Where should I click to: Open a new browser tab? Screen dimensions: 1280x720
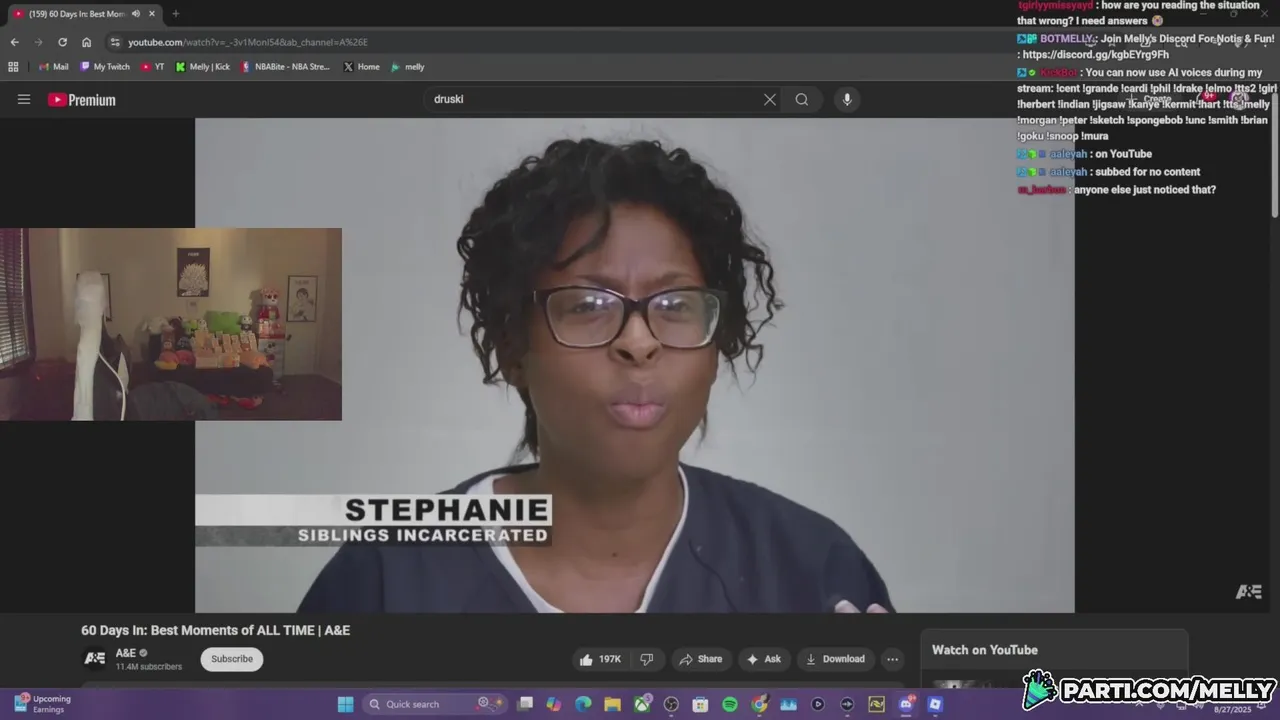(x=176, y=14)
